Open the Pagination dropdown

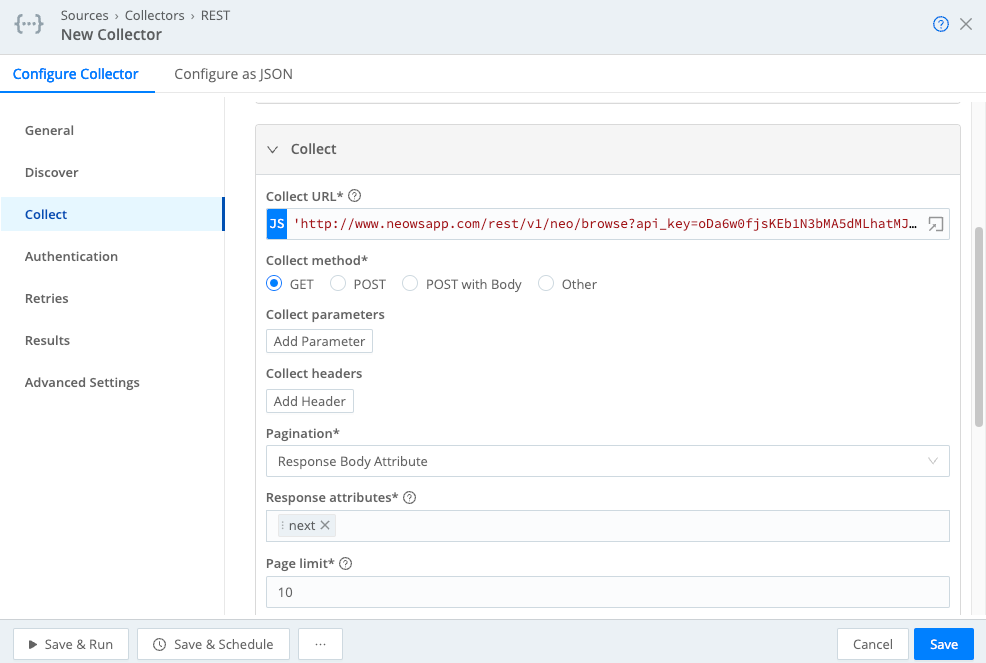607,461
